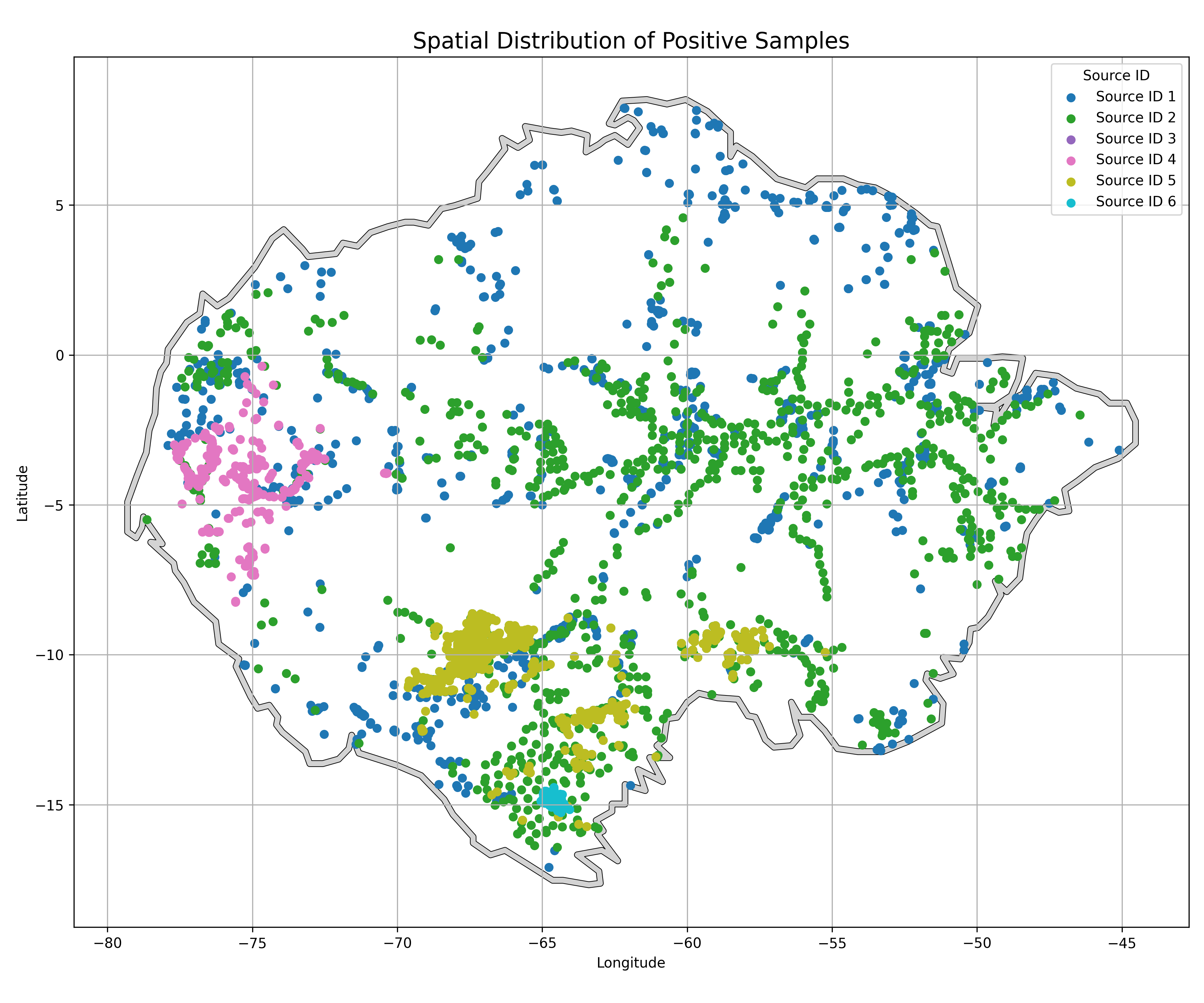The image size is (1204, 1003).
Task: Click the chart title 'Spatial Distribution of Positive Samples'
Action: (x=631, y=41)
